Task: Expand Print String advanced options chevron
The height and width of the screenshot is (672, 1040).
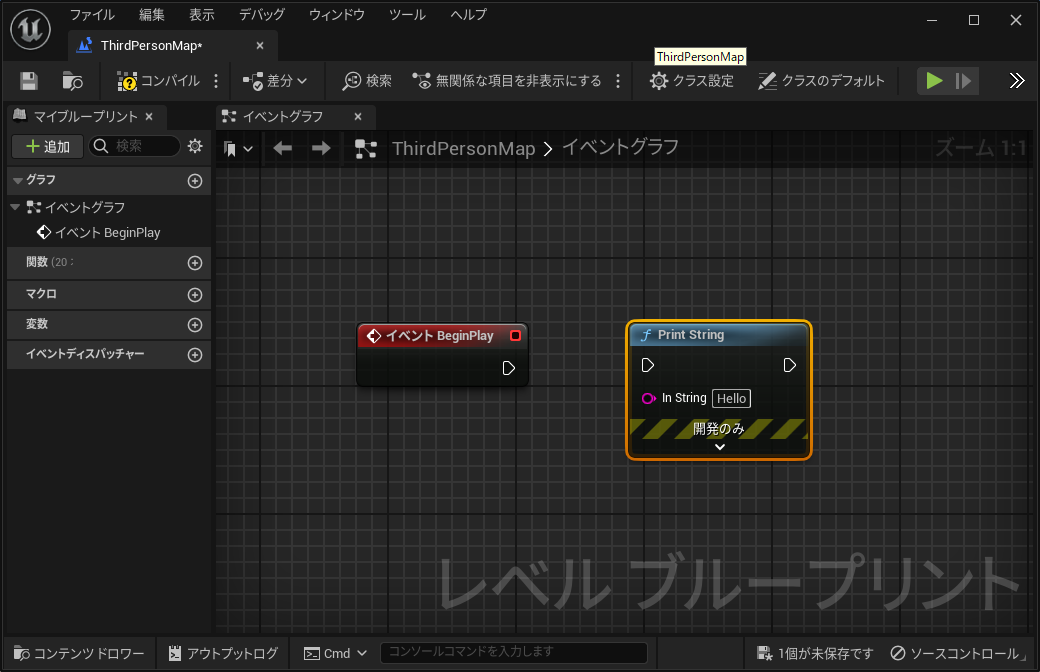Action: [x=720, y=447]
